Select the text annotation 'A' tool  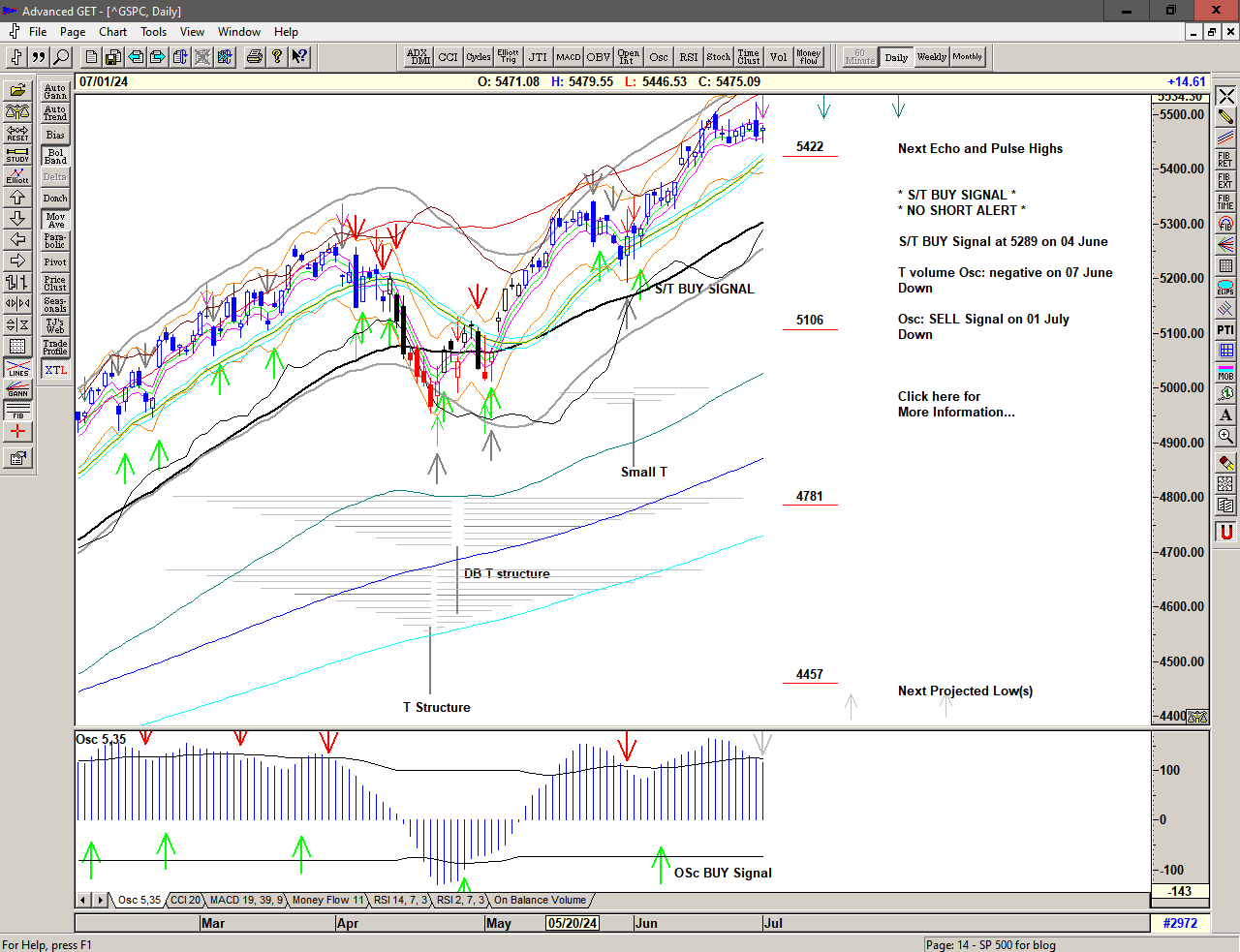click(x=1225, y=415)
